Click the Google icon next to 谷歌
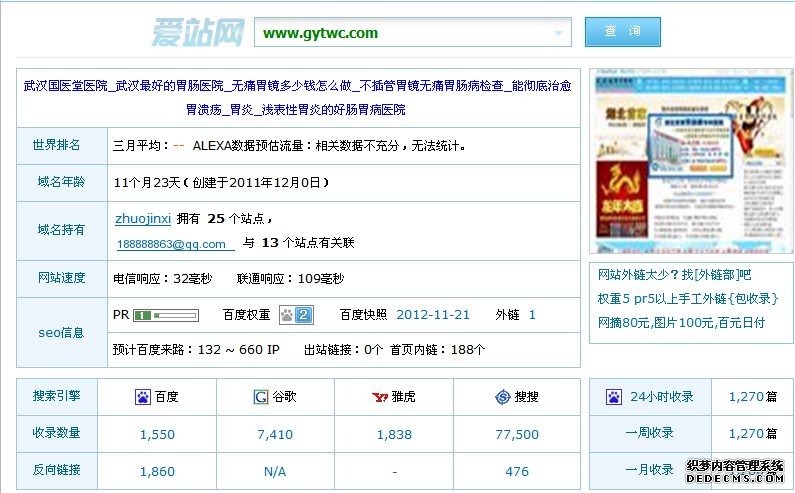This screenshot has width=795, height=493. [261, 397]
